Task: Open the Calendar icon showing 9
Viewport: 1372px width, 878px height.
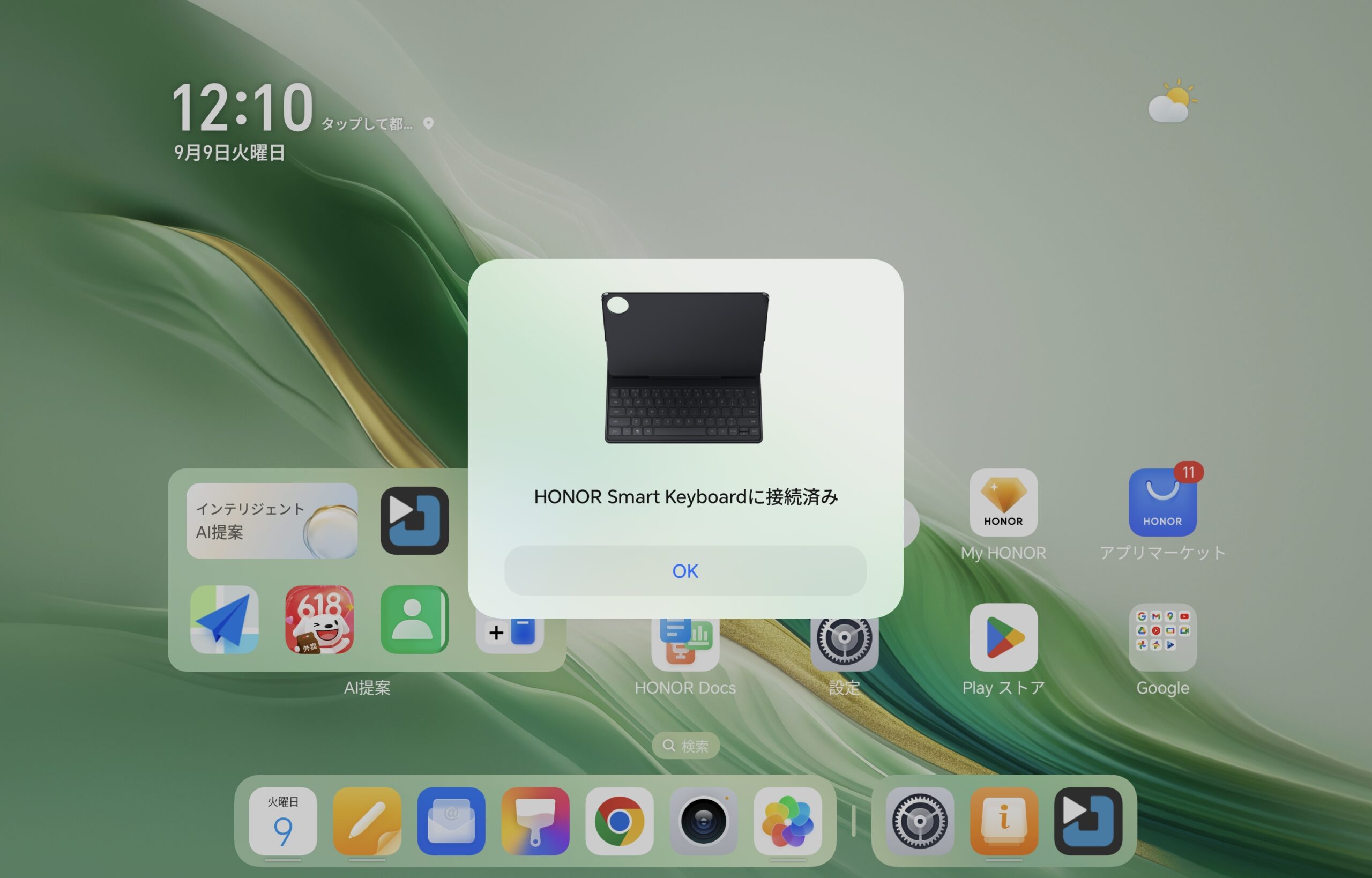Action: pyautogui.click(x=283, y=821)
